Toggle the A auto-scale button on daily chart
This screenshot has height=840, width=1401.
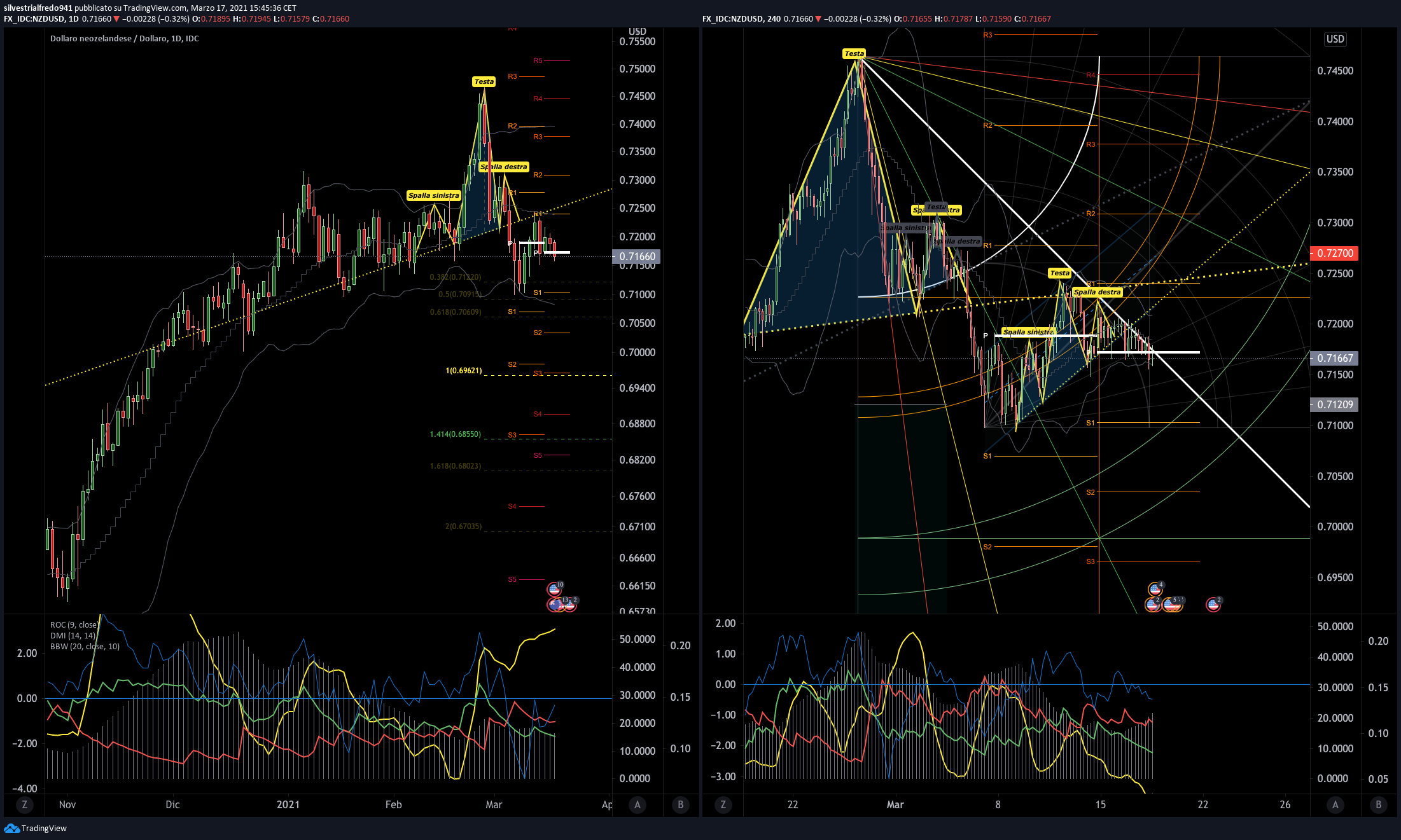click(638, 804)
